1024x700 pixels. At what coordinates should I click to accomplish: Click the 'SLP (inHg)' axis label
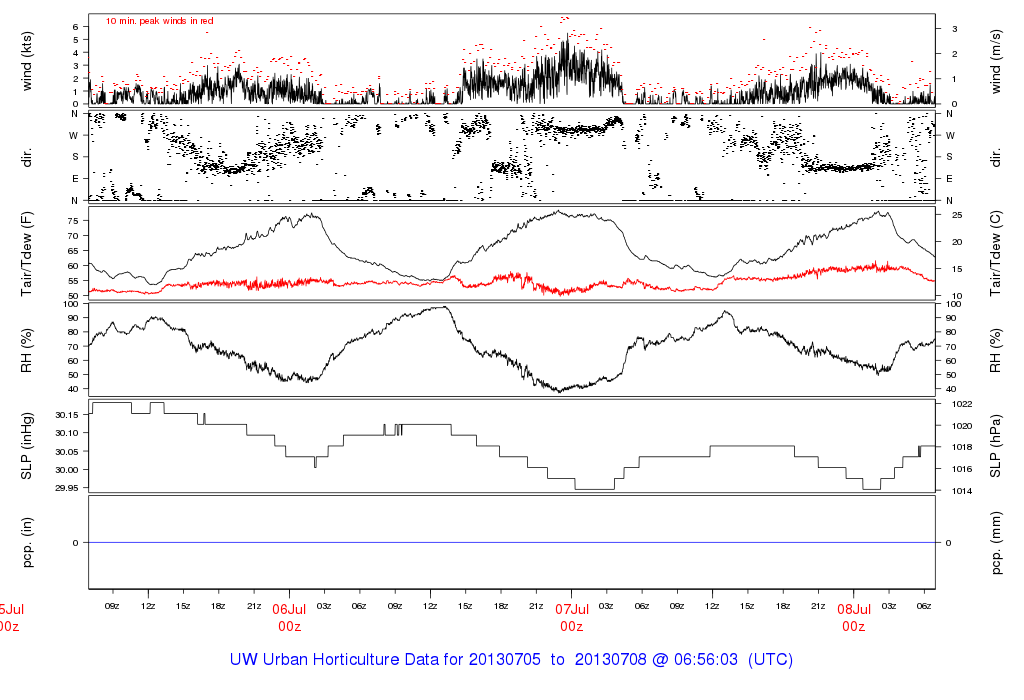click(28, 446)
